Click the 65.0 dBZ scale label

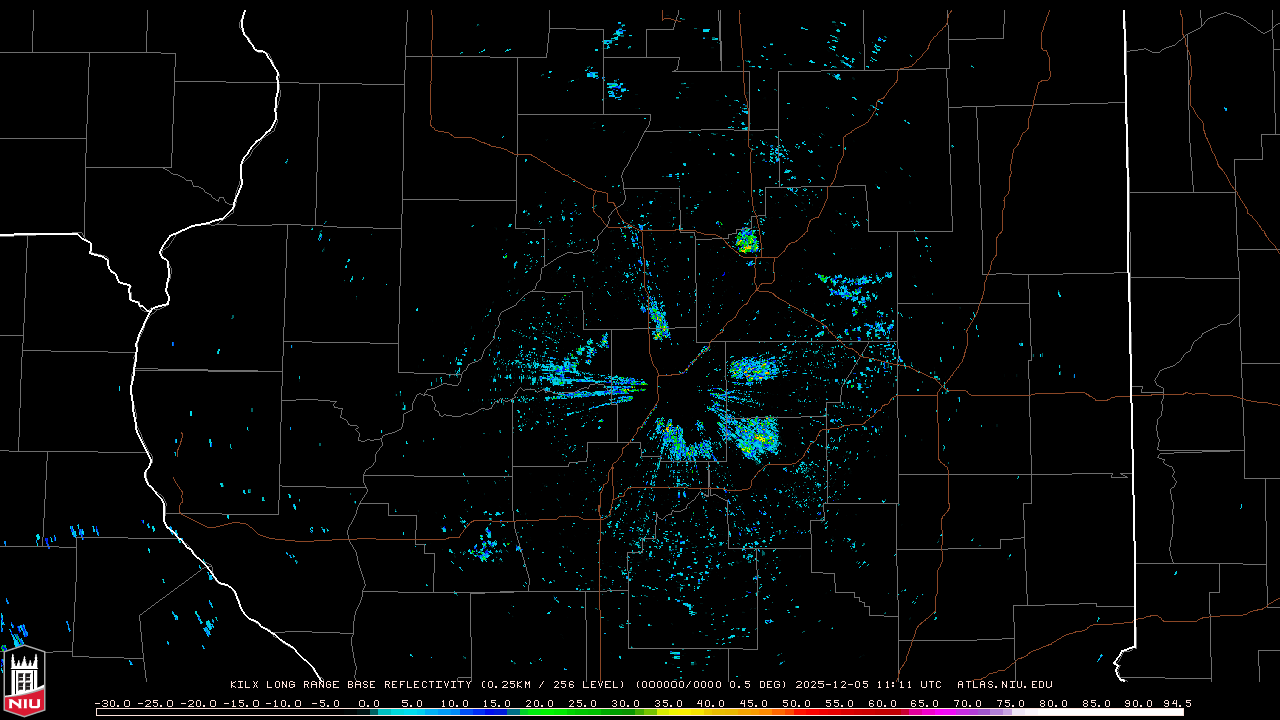[x=924, y=704]
